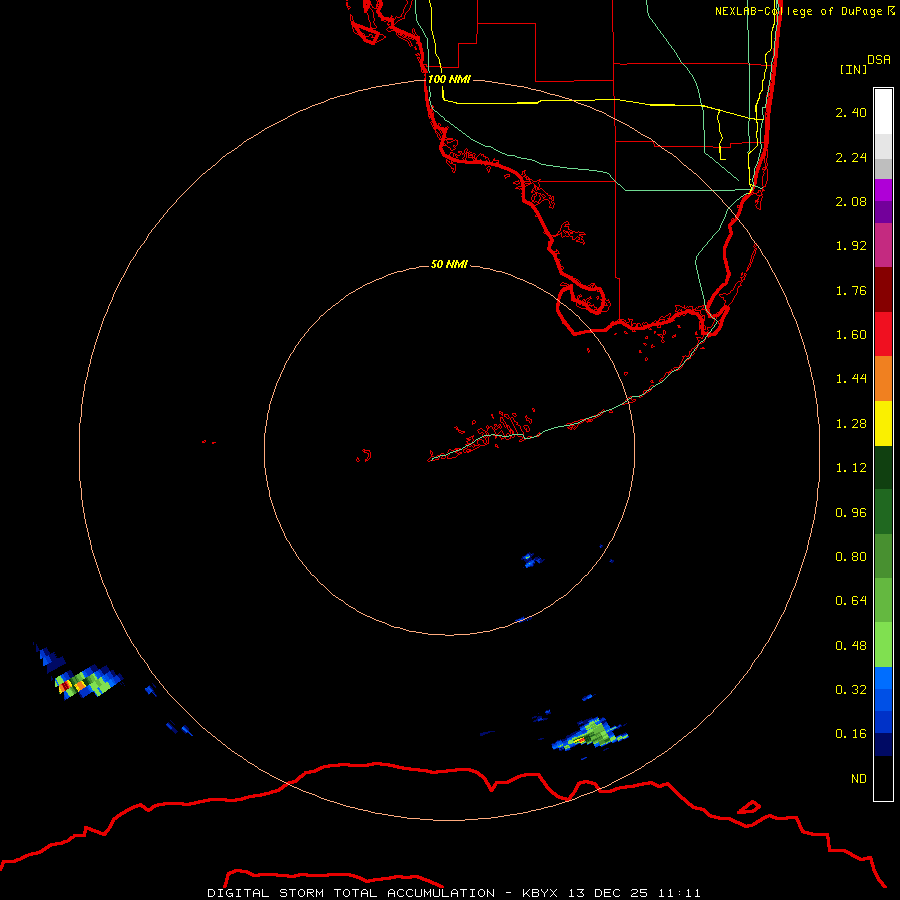Click the 50 NMI range ring label
This screenshot has height=900, width=900.
click(449, 265)
